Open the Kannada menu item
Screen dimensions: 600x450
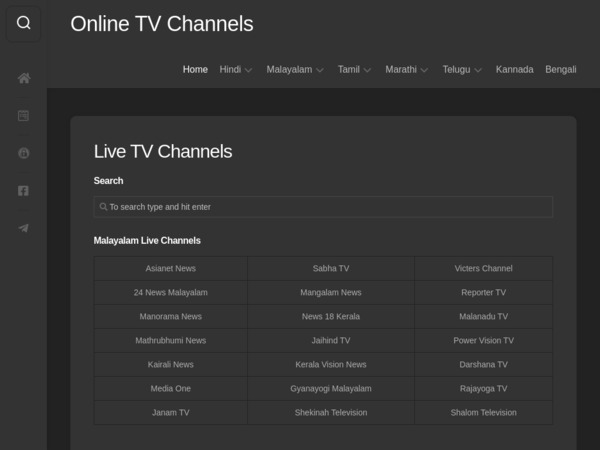click(x=515, y=69)
